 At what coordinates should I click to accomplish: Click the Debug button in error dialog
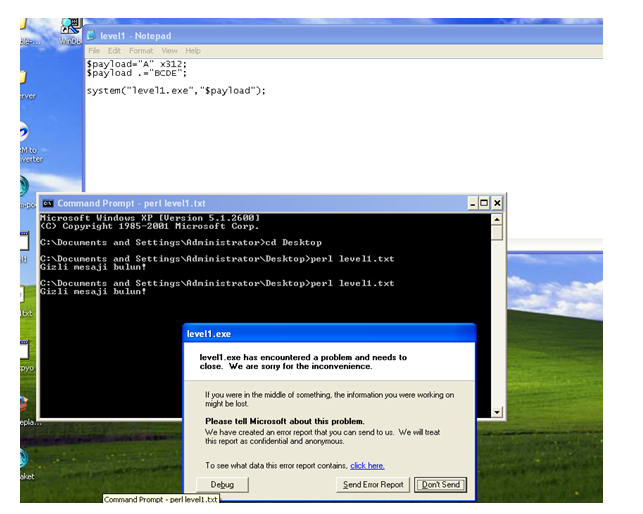[x=222, y=484]
